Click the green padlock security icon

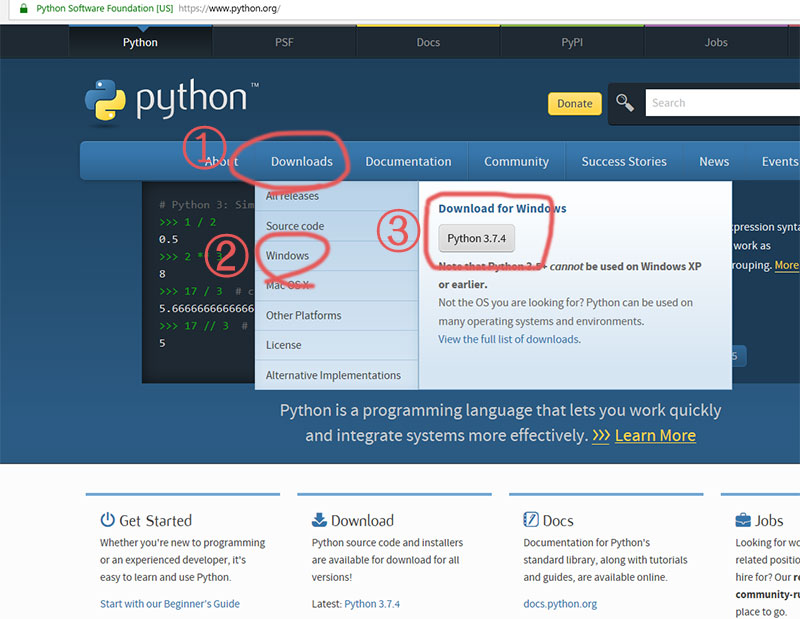(23, 8)
